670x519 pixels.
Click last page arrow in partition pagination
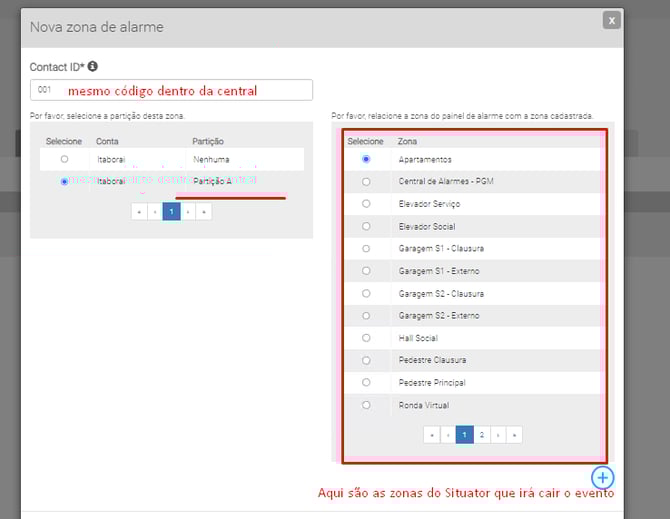coord(204,212)
